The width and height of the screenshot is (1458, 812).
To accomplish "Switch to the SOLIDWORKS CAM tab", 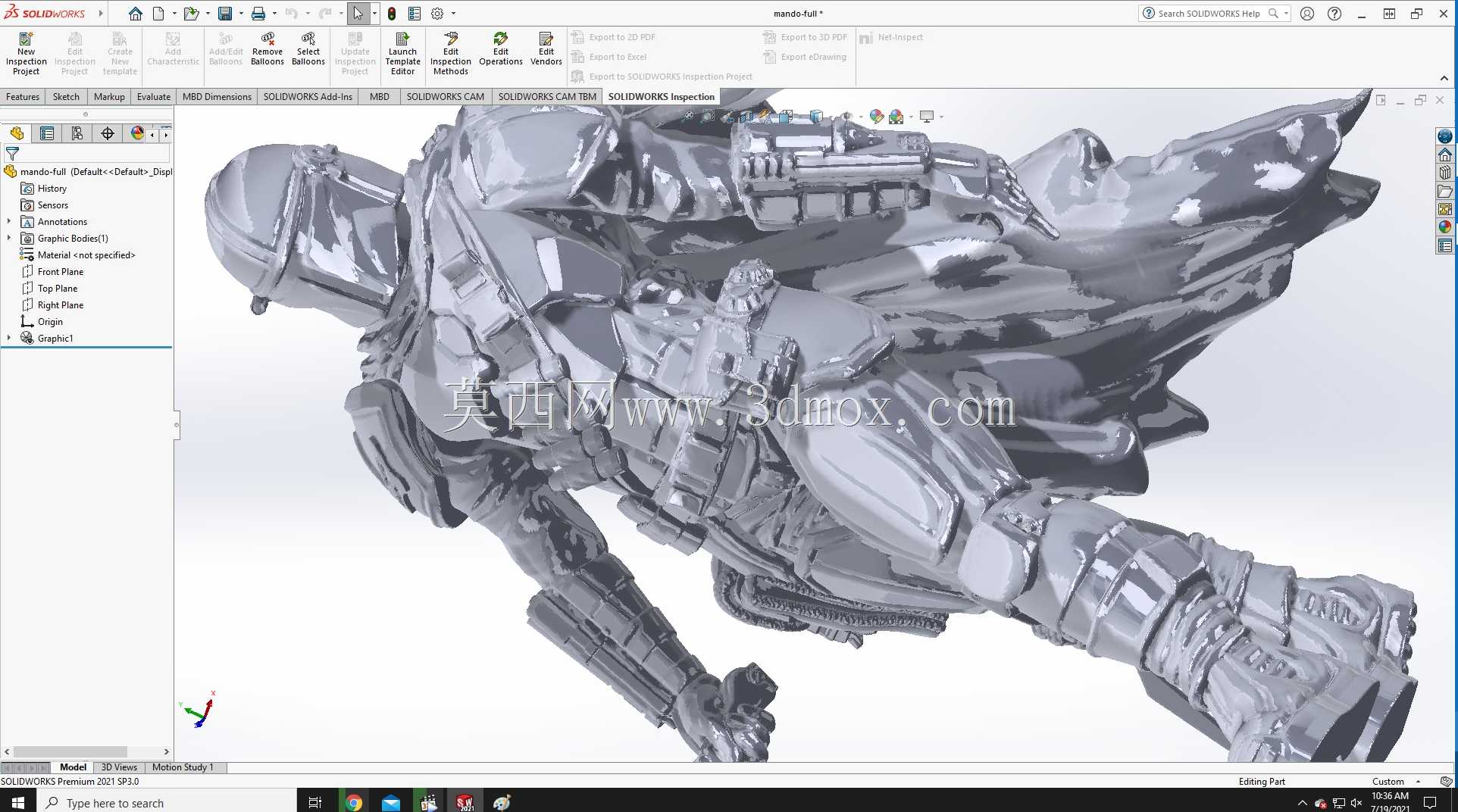I will coord(446,97).
